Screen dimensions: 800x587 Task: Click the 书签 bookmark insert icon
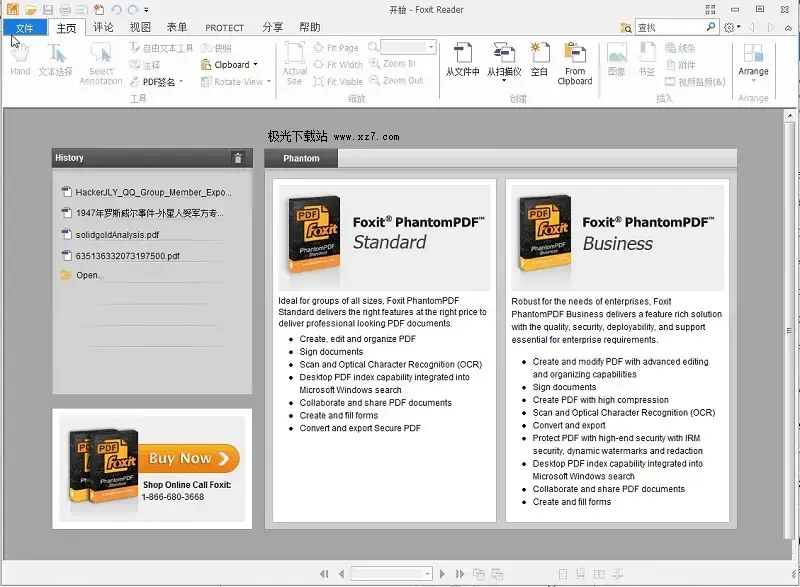click(x=646, y=60)
